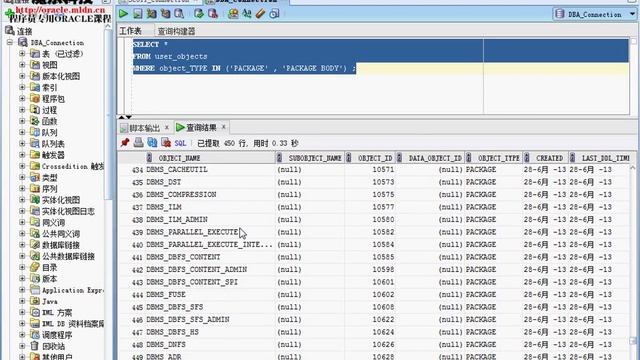Select the 调度程序 scheduler tree item
The width and height of the screenshot is (640, 360).
(x=57, y=335)
